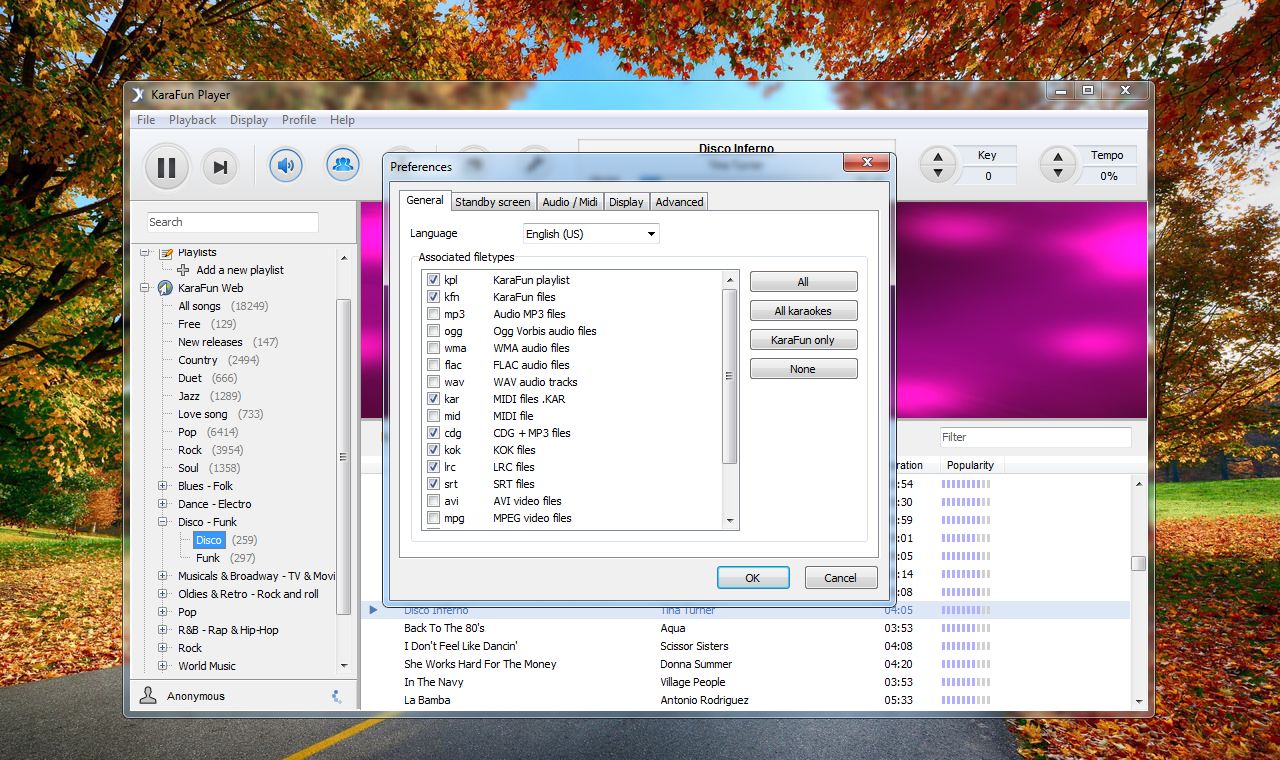The image size is (1280, 760).
Task: Toggle the kpl KaraFun playlist checkbox
Action: click(x=433, y=280)
